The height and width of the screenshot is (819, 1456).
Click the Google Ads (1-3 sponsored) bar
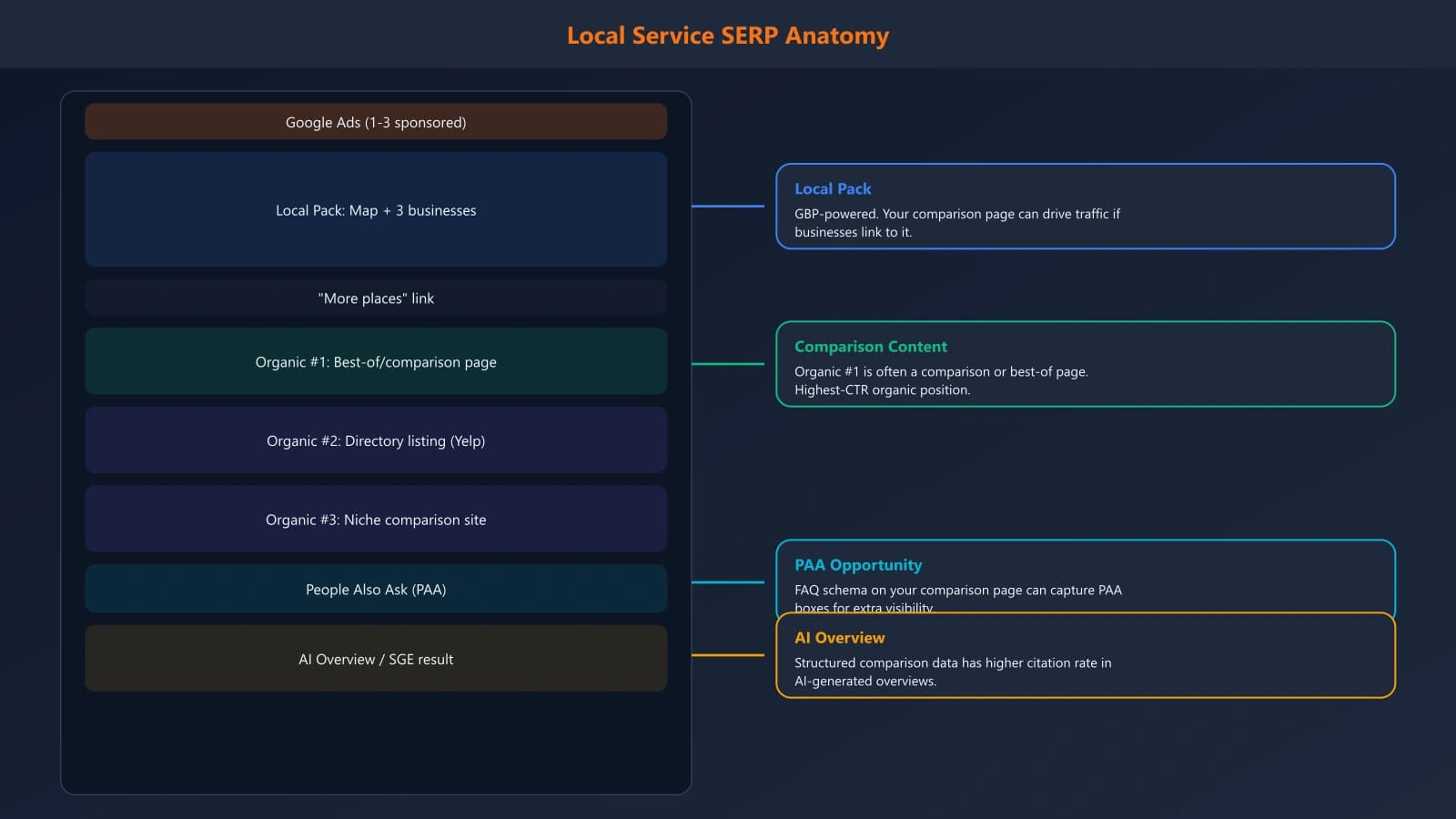(375, 121)
